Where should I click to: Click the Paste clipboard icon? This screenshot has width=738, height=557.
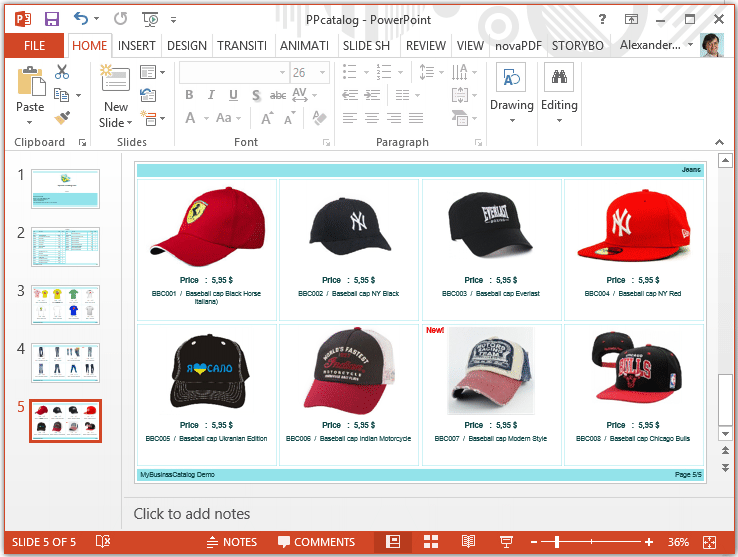pos(31,81)
